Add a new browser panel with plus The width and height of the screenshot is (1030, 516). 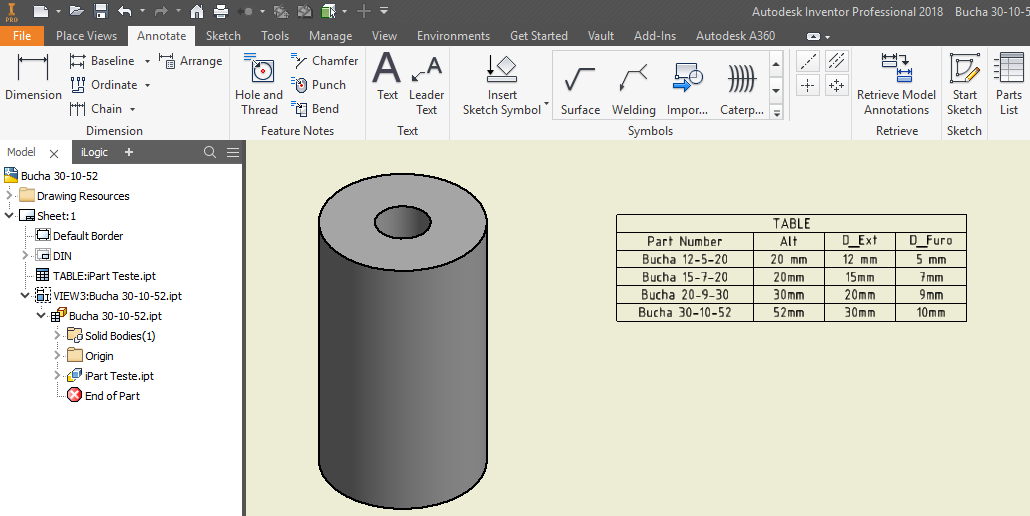point(129,152)
